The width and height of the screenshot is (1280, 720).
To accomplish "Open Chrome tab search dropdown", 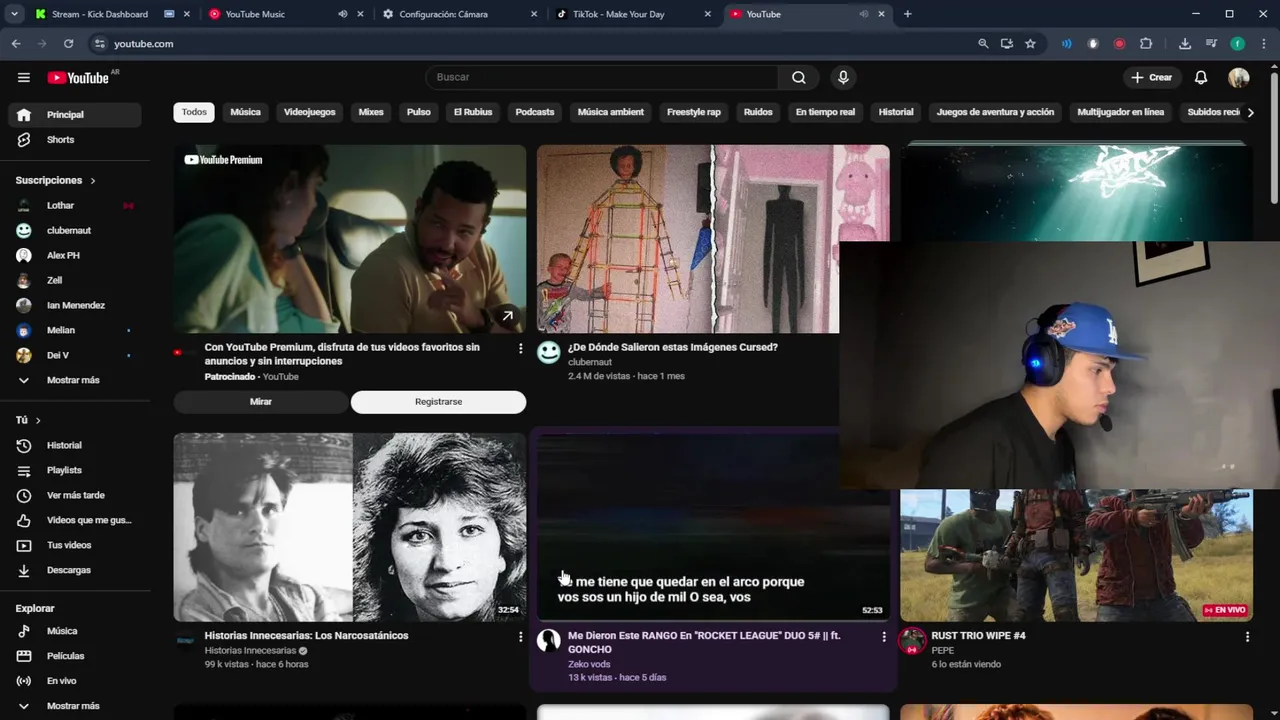I will pos(14,14).
